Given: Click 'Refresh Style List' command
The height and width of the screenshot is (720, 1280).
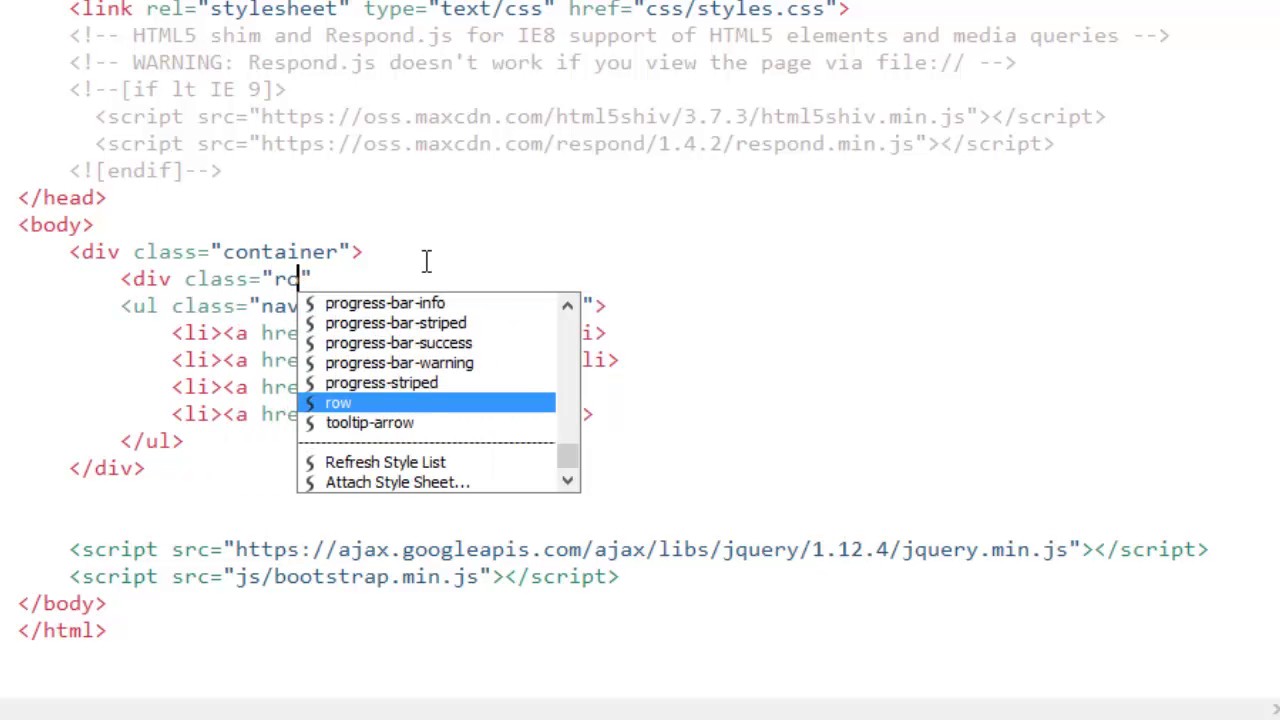Looking at the screenshot, I should [x=385, y=463].
